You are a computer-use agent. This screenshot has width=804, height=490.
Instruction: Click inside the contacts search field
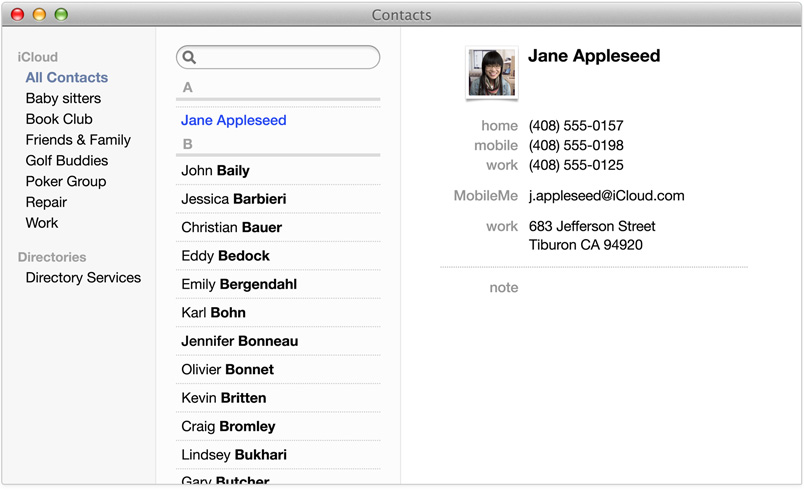click(285, 58)
